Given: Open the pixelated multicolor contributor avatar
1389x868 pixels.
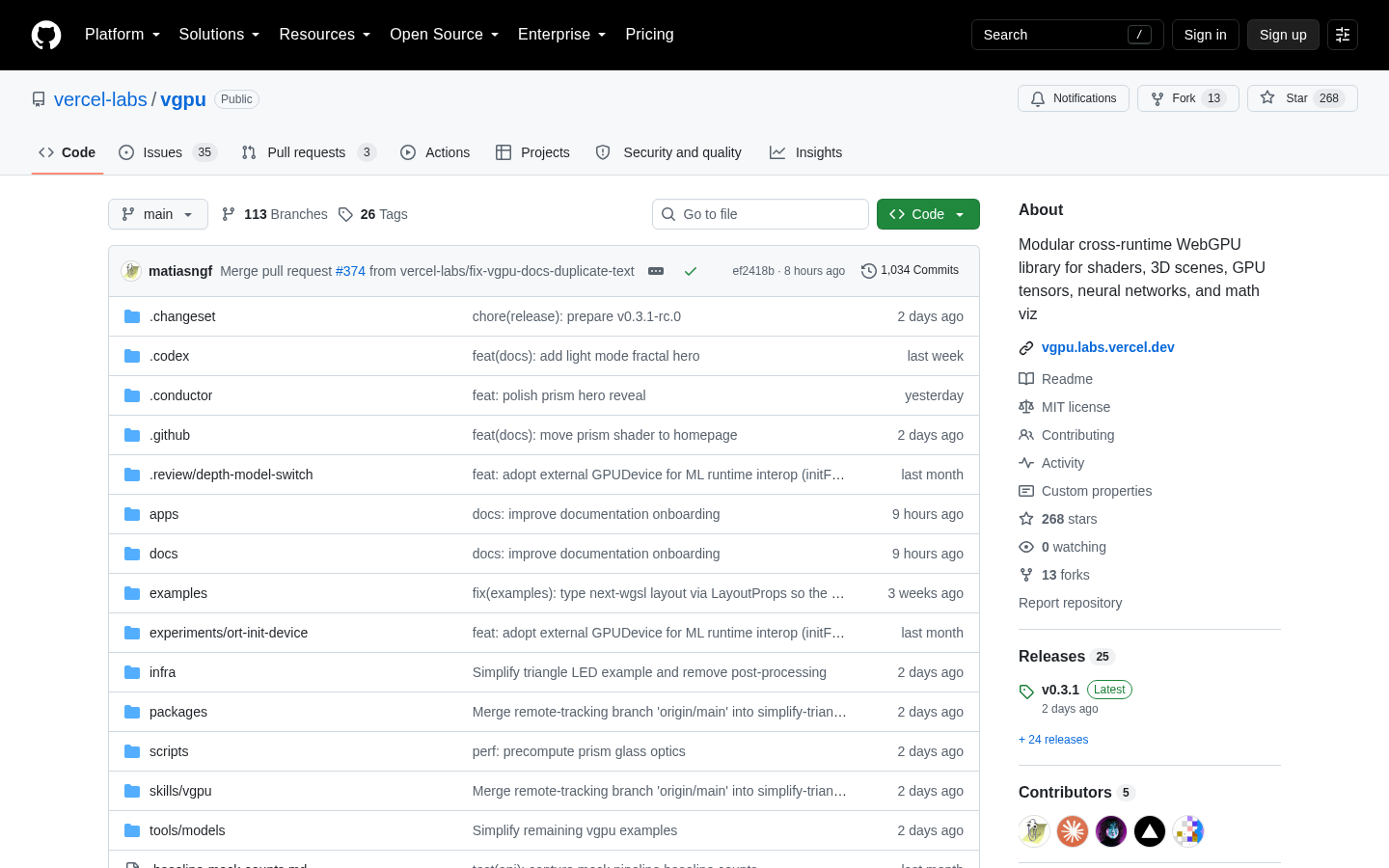Looking at the screenshot, I should click(1188, 831).
